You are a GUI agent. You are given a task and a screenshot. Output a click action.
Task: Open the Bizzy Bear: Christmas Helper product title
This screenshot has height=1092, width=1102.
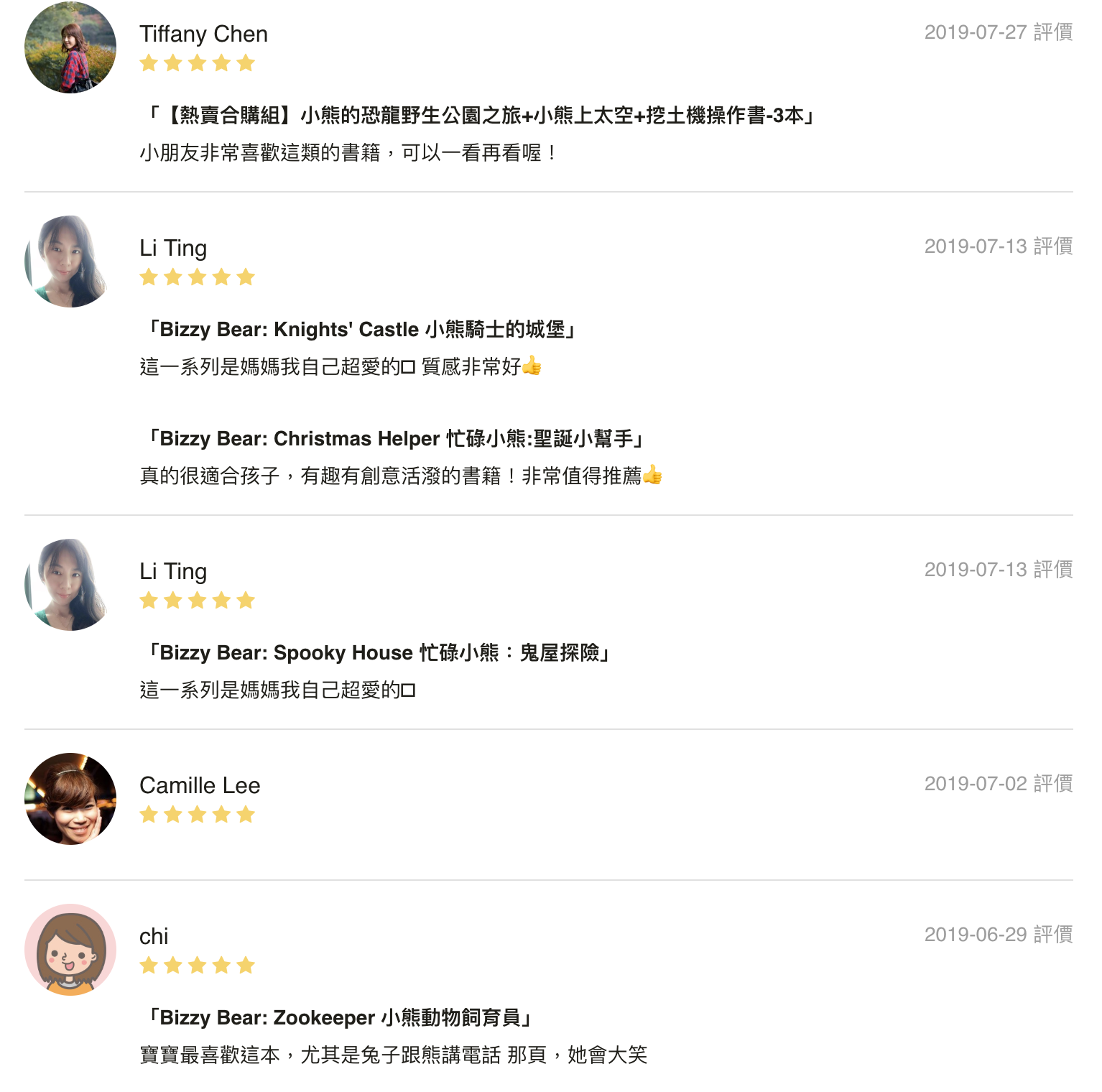[x=394, y=438]
